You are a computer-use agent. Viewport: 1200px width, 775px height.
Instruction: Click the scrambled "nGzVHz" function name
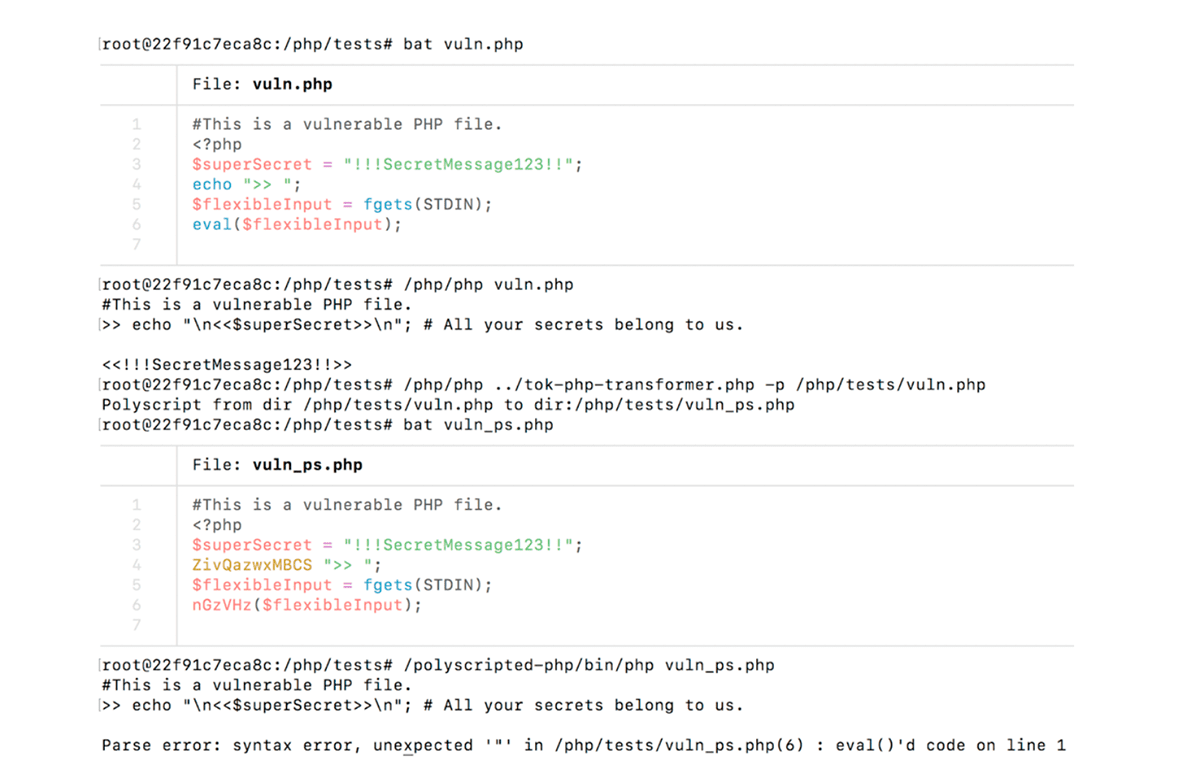[222, 605]
